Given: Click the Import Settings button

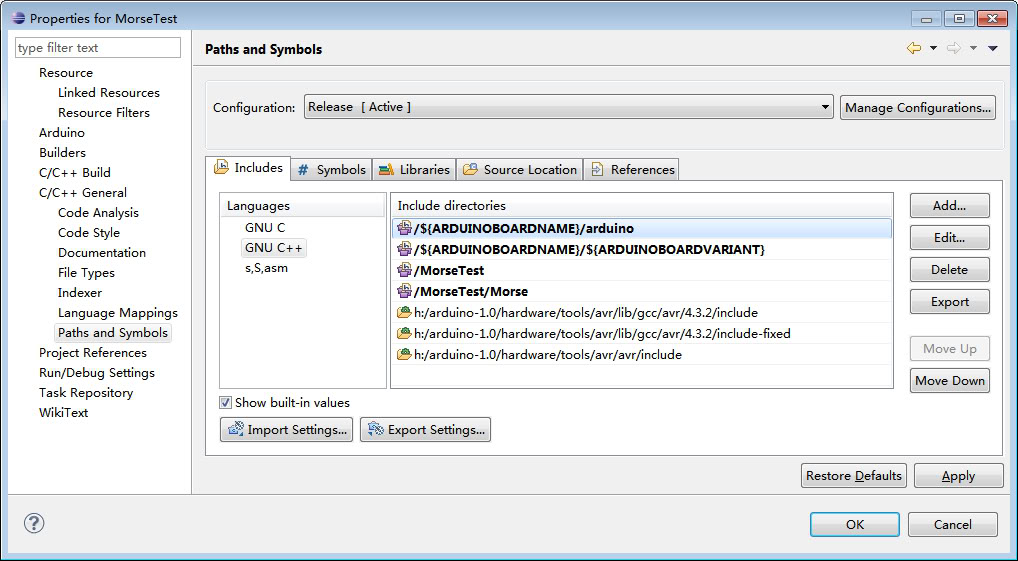Looking at the screenshot, I should pyautogui.click(x=286, y=430).
